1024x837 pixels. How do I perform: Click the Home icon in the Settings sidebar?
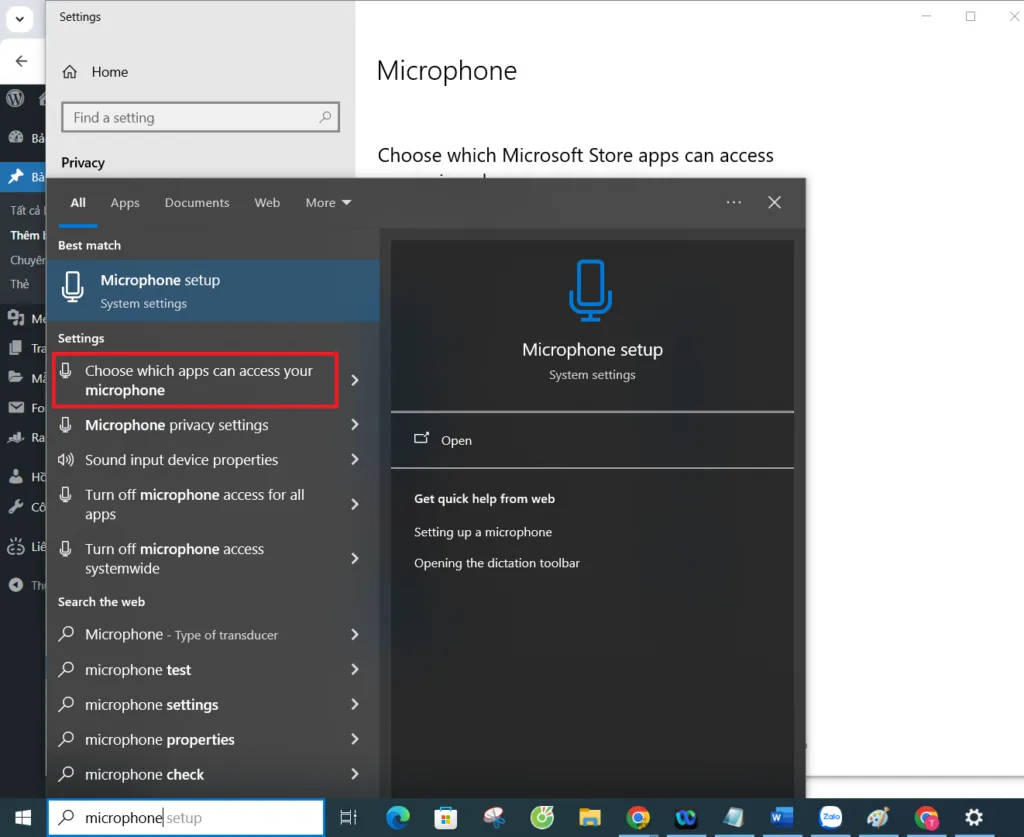(70, 71)
